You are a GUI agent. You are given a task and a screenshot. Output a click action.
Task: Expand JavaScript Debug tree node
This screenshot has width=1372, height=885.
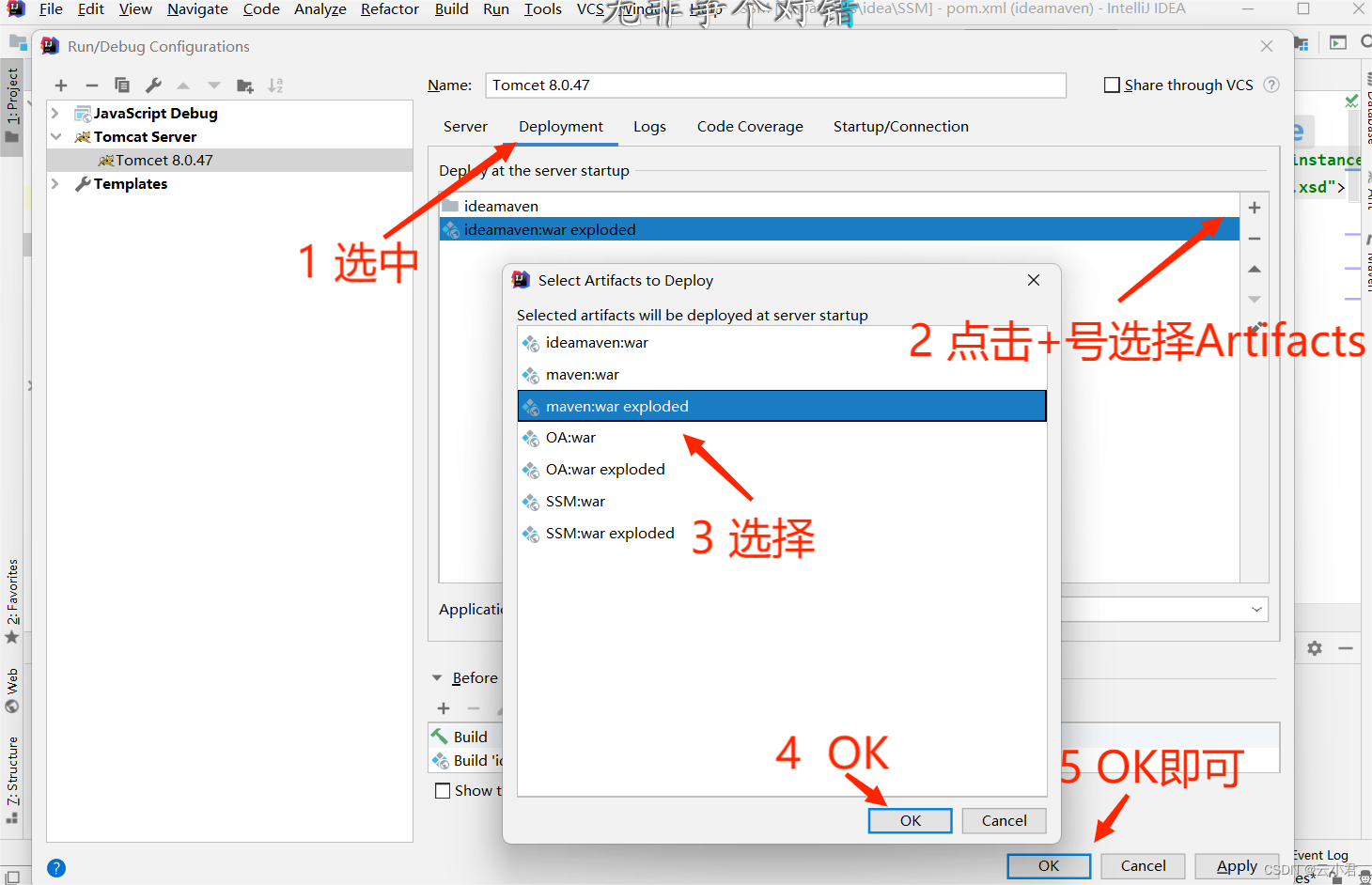pos(55,113)
